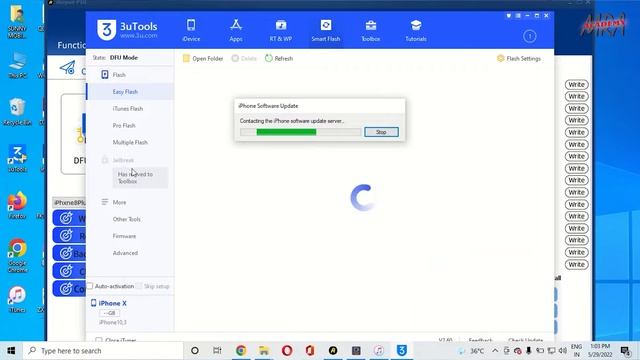The width and height of the screenshot is (640, 360).
Task: Open Advanced in the sidebar
Action: click(x=125, y=253)
